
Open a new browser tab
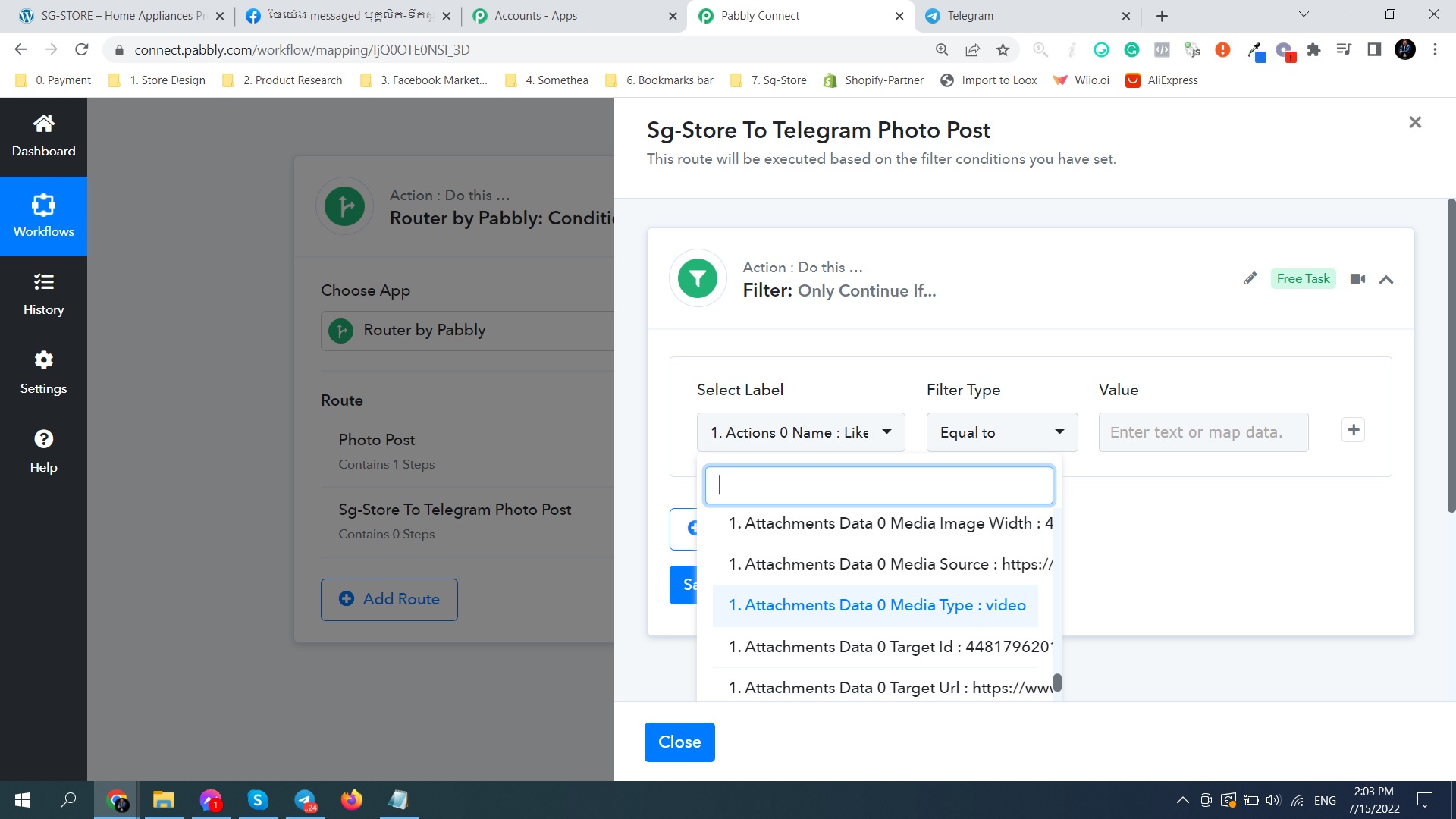[x=1162, y=16]
